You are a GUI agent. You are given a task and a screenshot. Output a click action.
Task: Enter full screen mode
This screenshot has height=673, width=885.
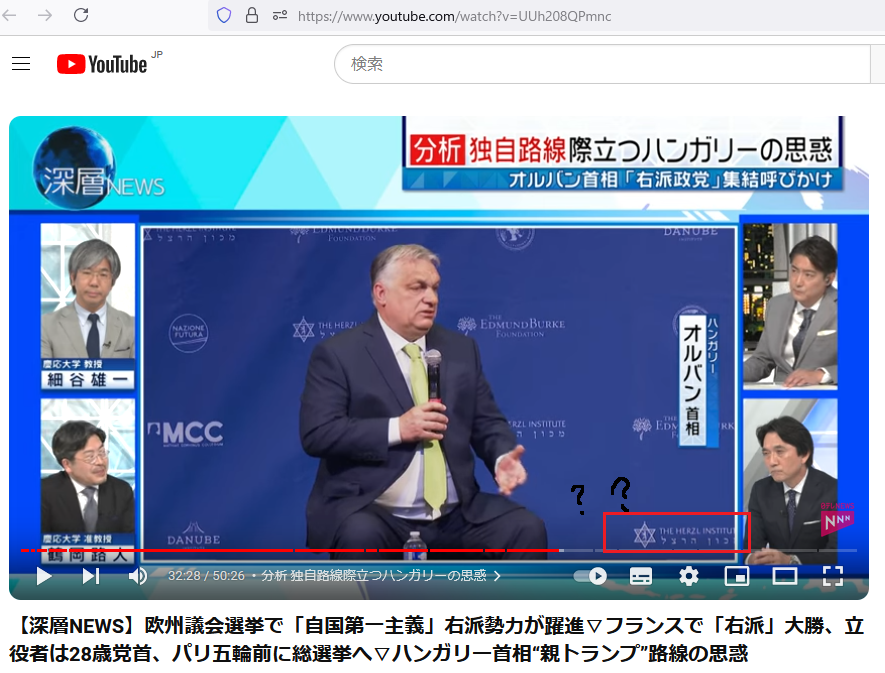click(x=833, y=576)
